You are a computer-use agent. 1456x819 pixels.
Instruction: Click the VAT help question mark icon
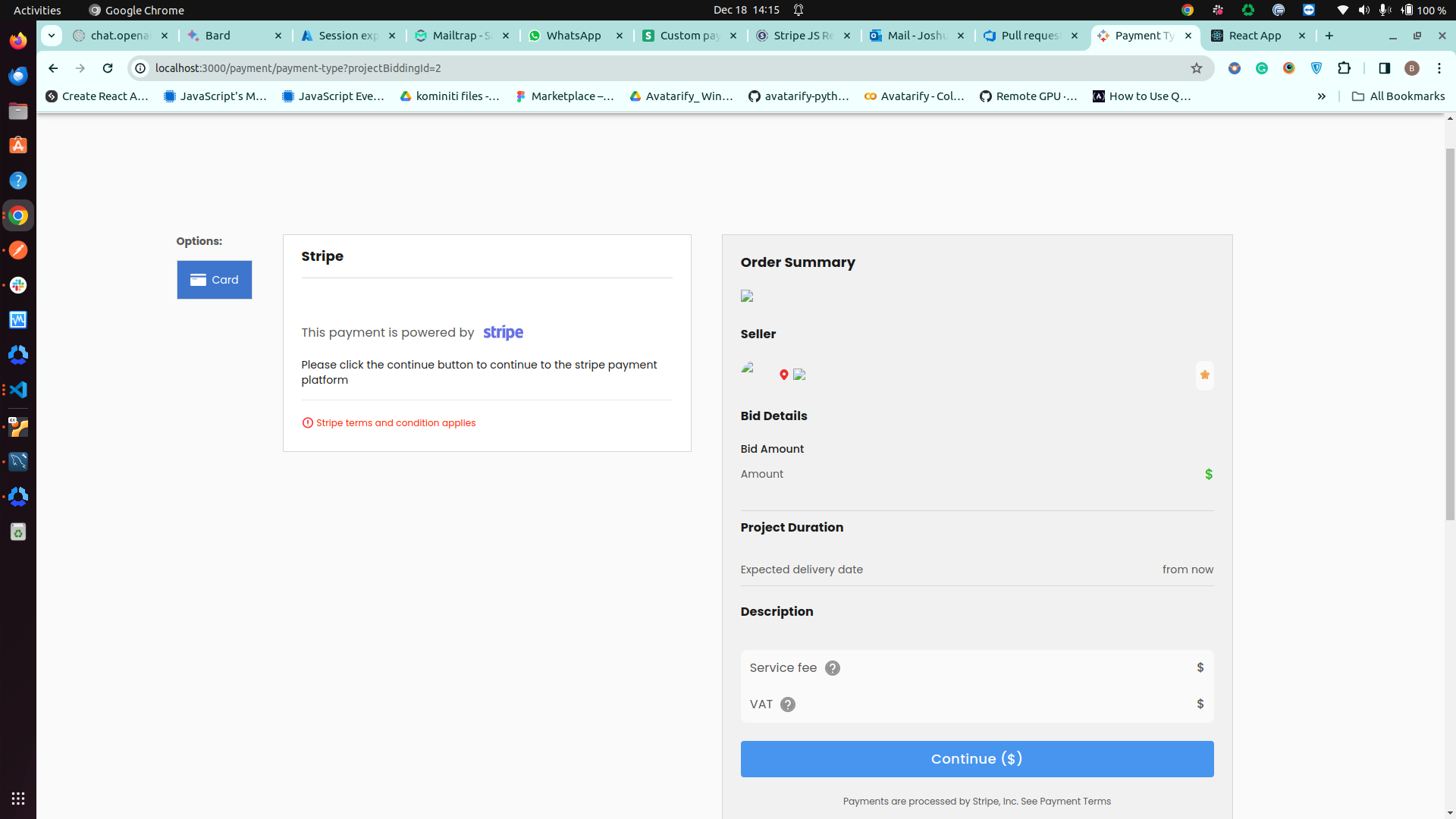coord(788,704)
